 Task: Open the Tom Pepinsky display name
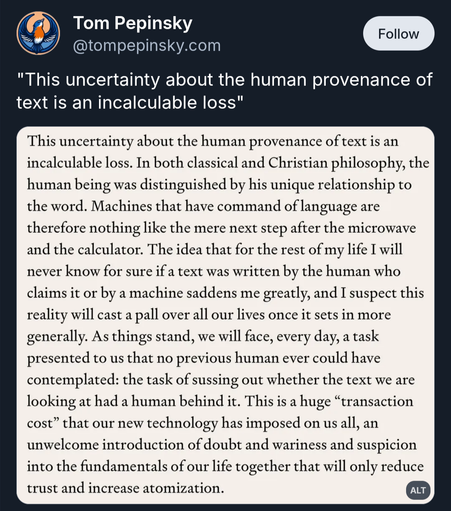click(x=133, y=23)
